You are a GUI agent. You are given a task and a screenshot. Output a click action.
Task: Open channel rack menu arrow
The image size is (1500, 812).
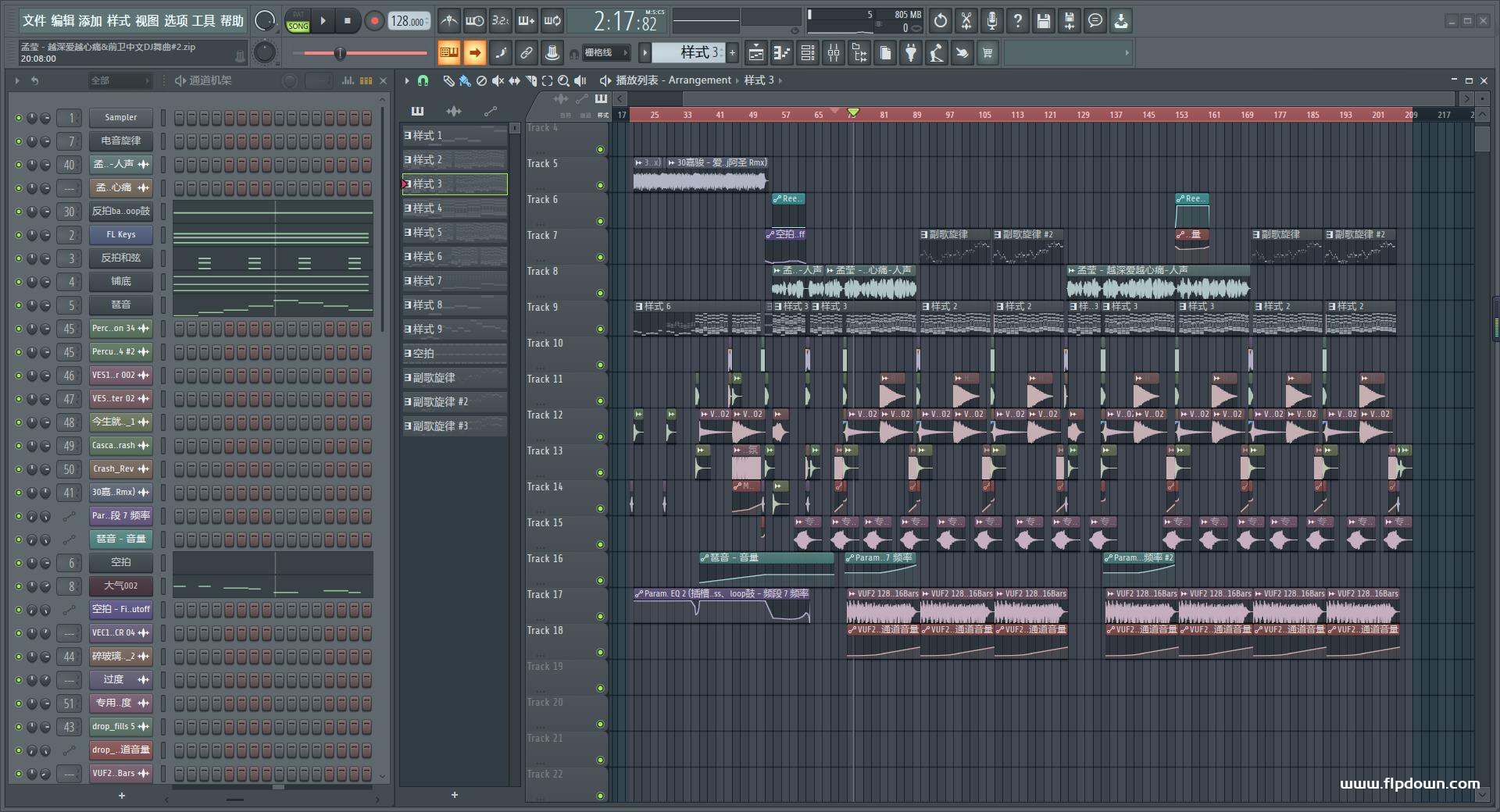[16, 80]
